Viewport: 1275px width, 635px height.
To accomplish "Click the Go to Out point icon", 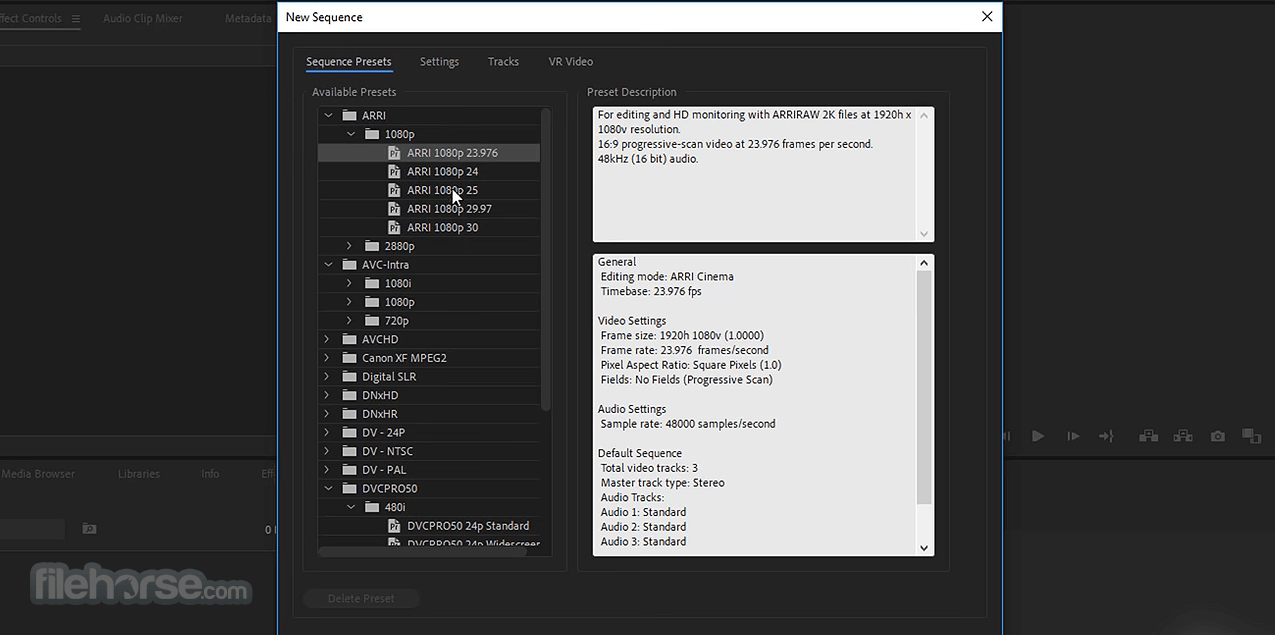I will click(1106, 436).
